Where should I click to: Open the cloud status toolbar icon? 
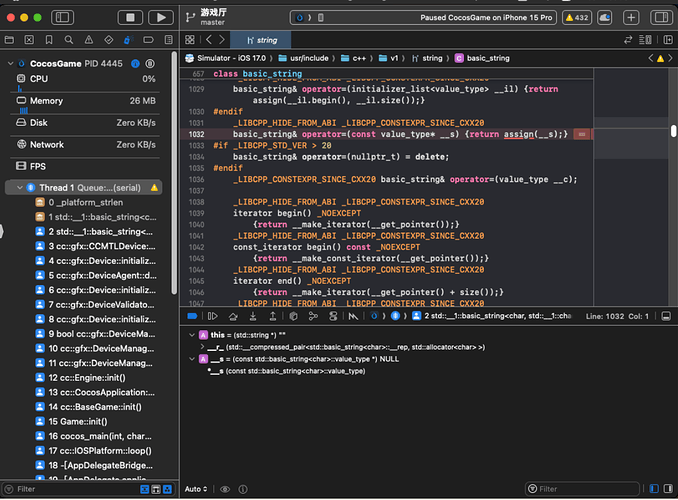pos(604,17)
